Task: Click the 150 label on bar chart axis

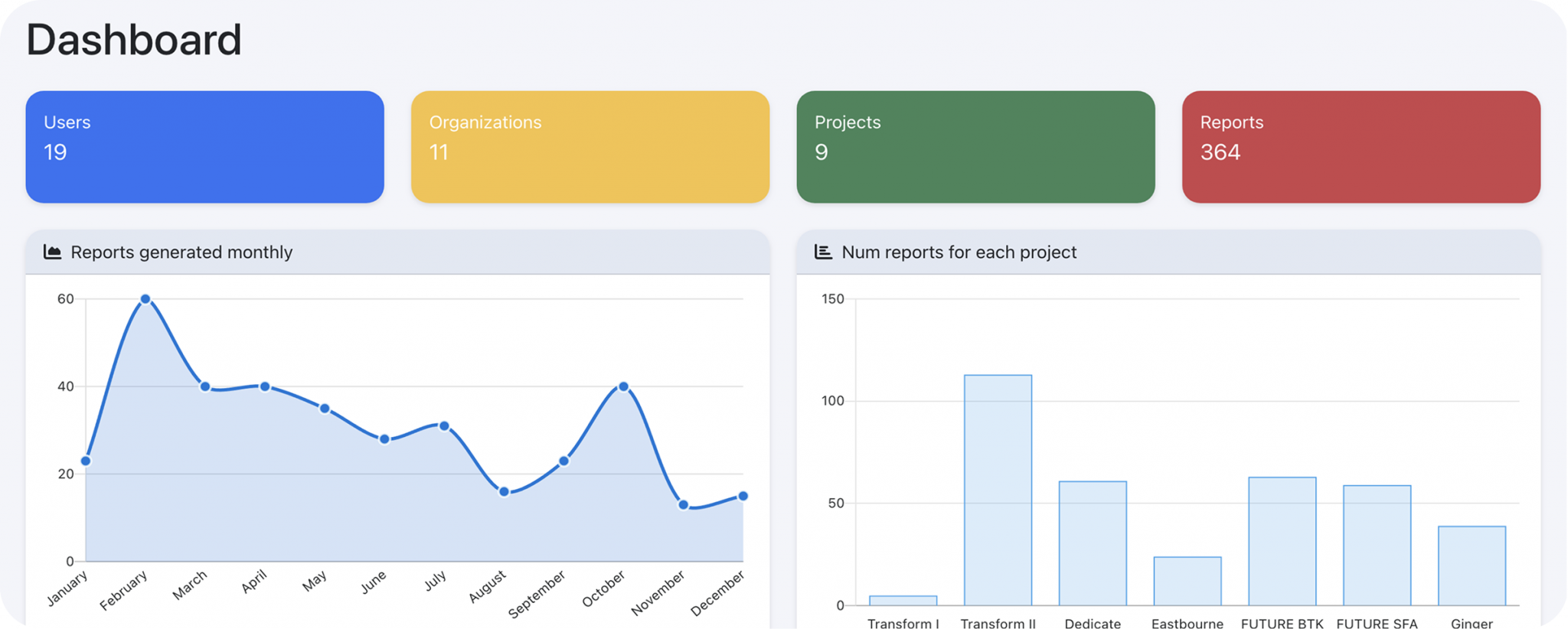Action: click(833, 299)
